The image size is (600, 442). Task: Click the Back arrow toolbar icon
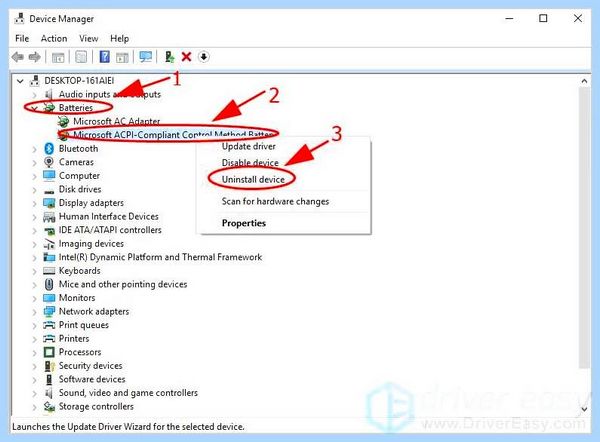18,57
